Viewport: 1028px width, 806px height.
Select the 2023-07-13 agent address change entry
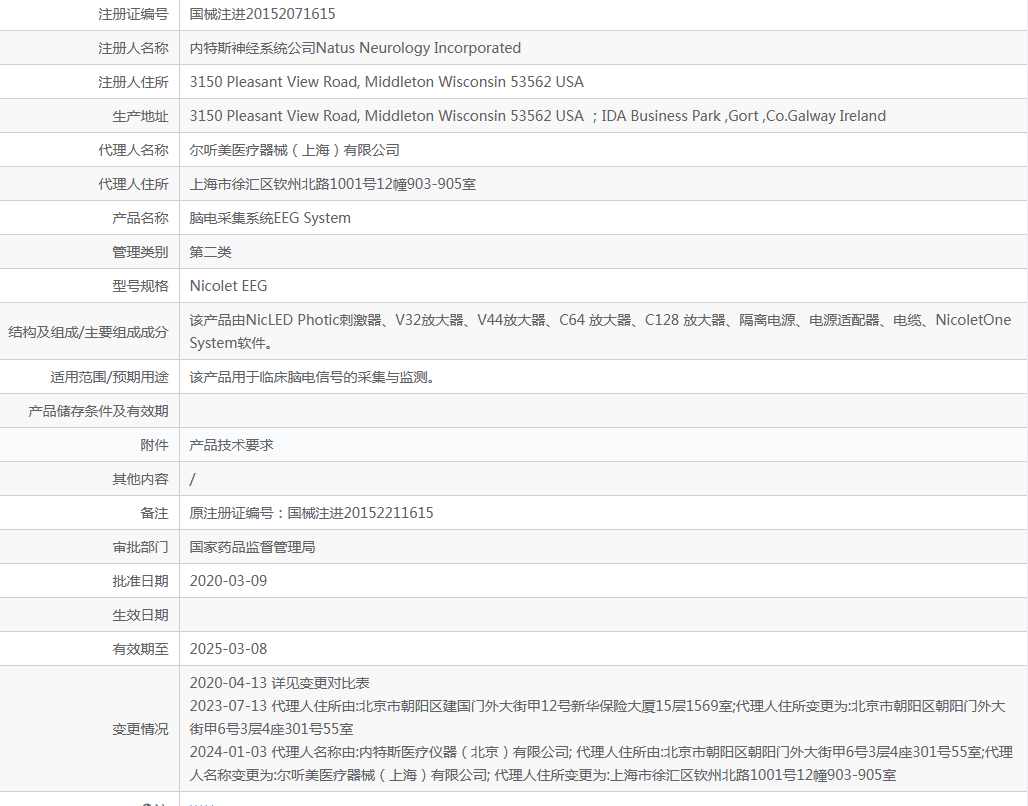597,717
